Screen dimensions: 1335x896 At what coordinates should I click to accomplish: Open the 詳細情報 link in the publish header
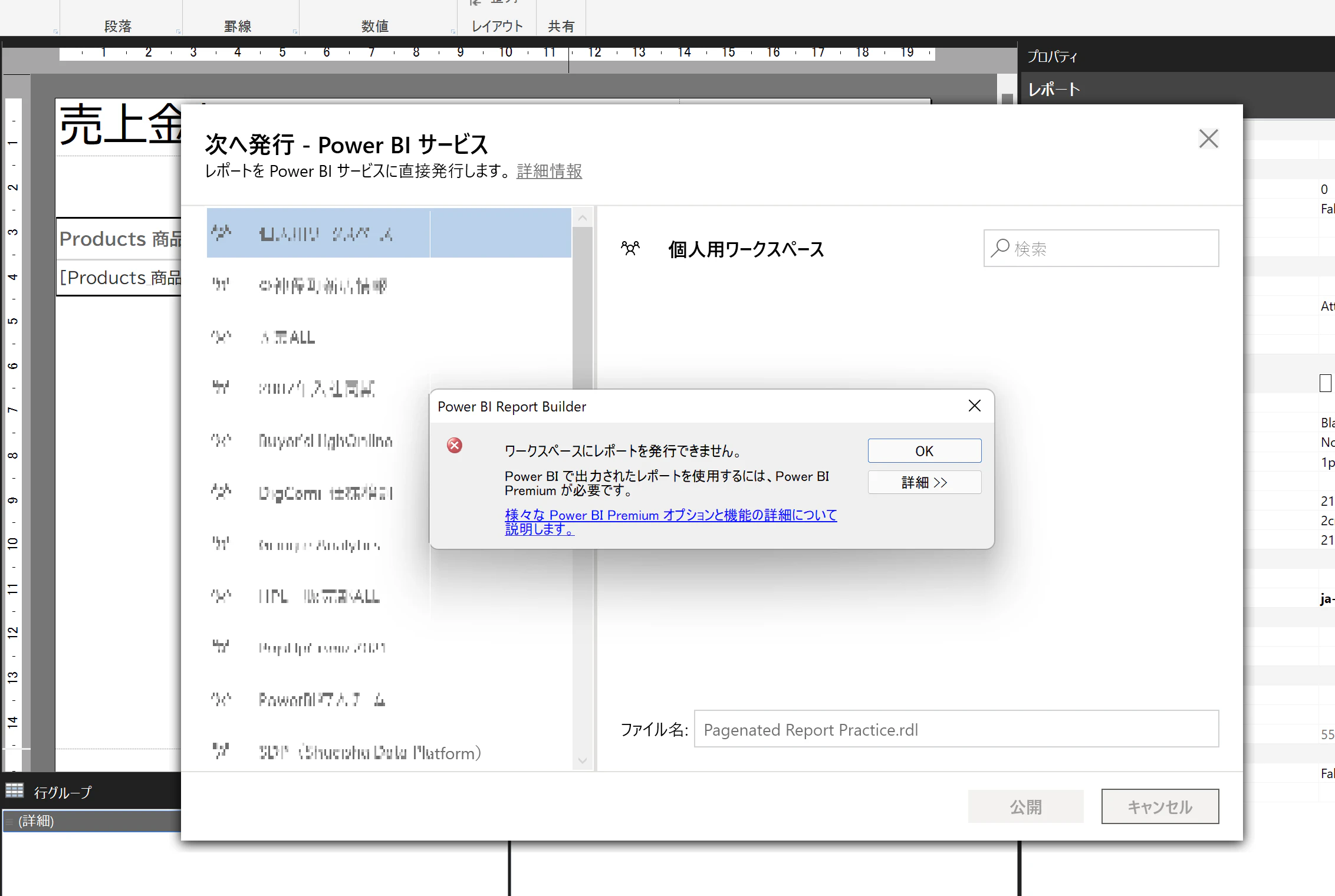click(x=549, y=171)
